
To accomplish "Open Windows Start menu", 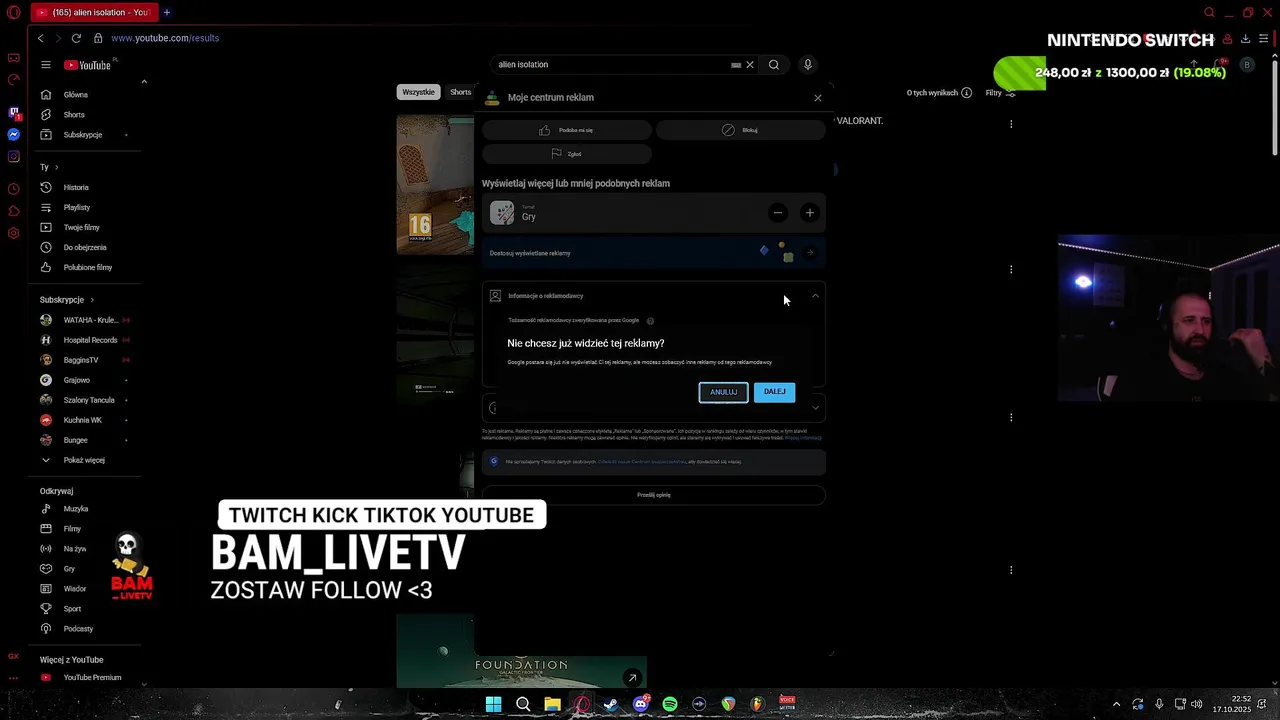I will [493, 705].
